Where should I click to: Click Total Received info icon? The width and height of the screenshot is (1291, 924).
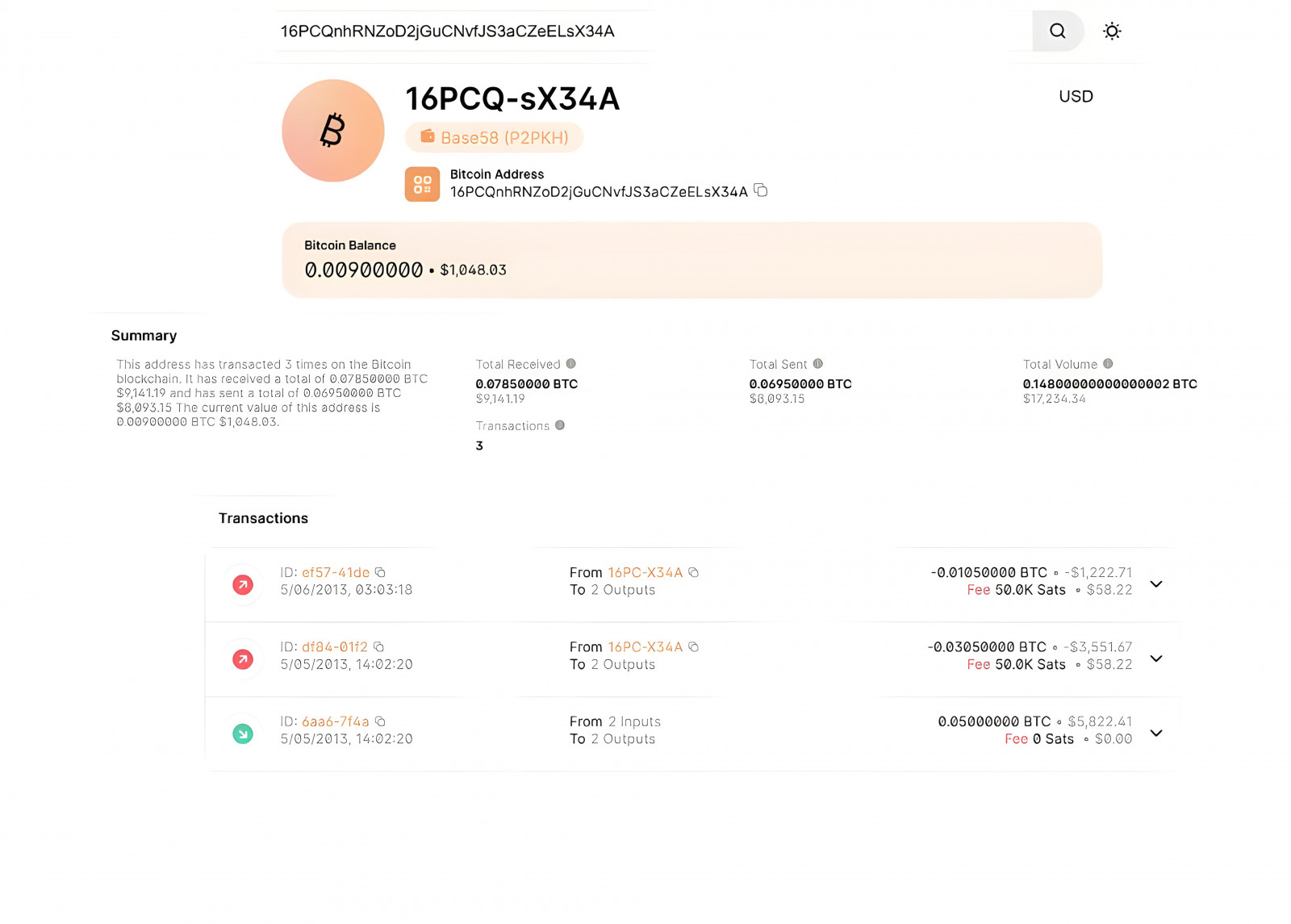click(571, 364)
